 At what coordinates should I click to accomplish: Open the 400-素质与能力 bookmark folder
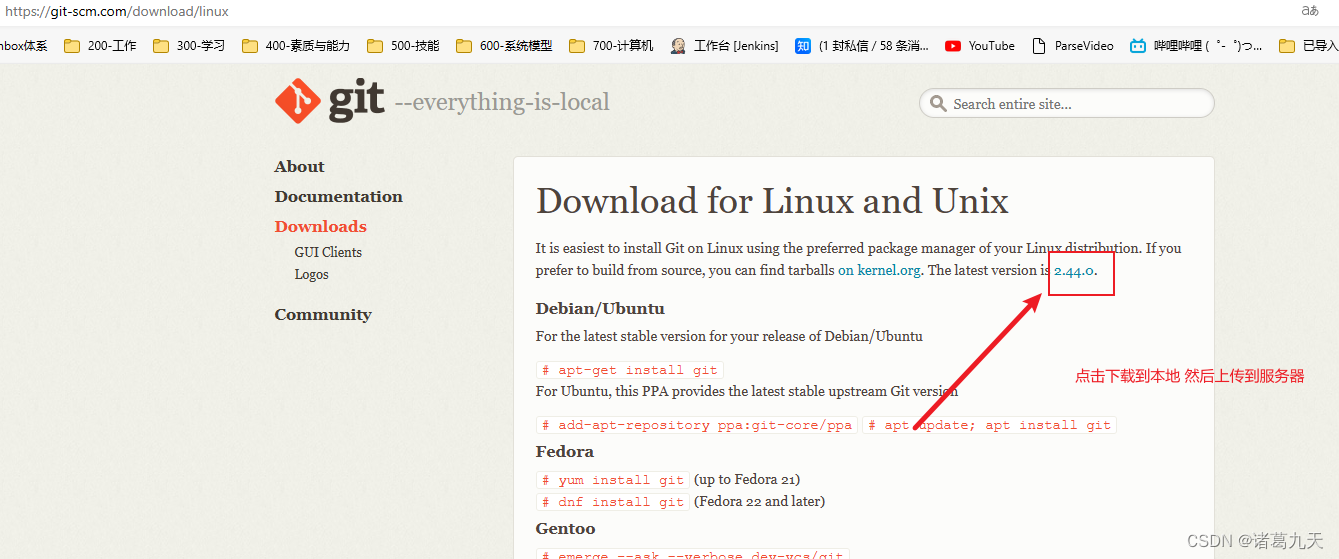[x=296, y=45]
